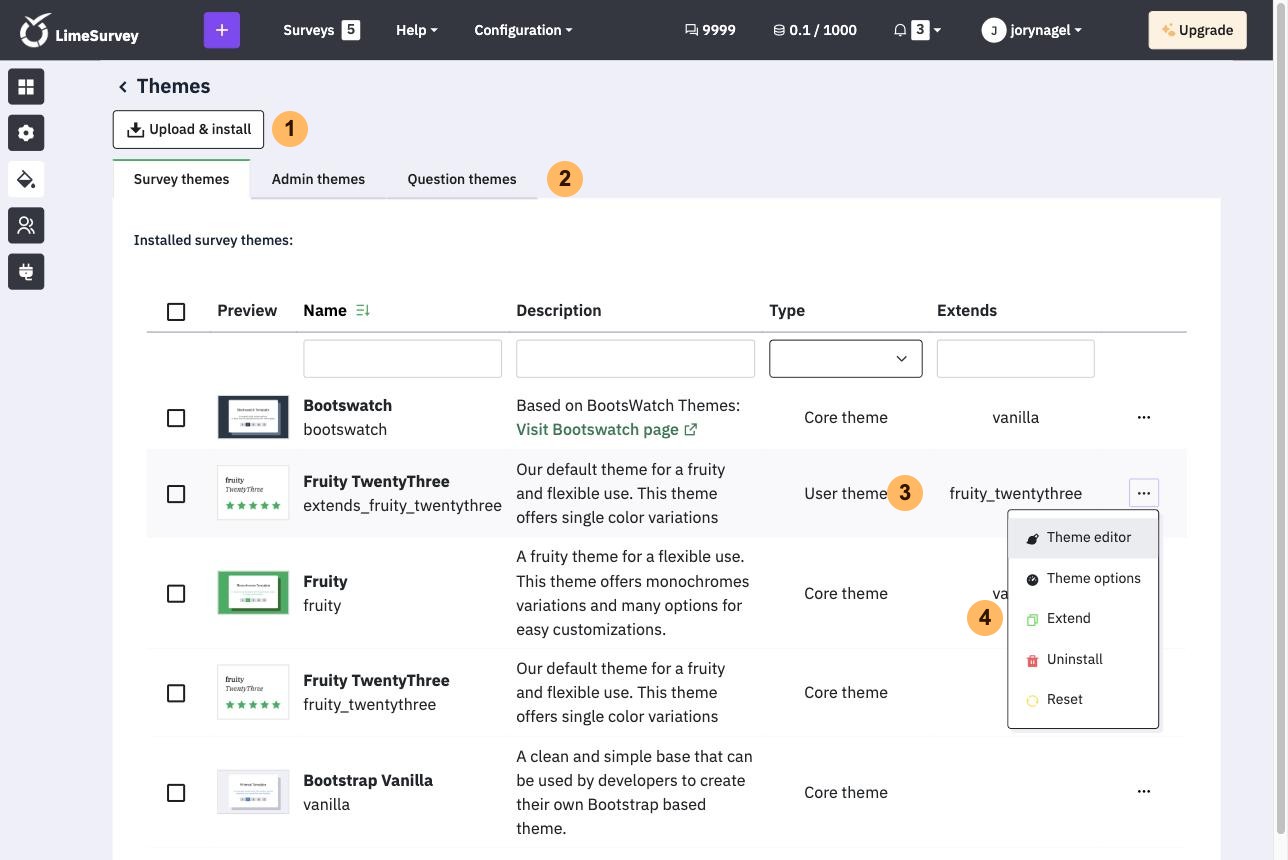Switch to the Admin themes tab
Screen dimensions: 1288x860
318,179
